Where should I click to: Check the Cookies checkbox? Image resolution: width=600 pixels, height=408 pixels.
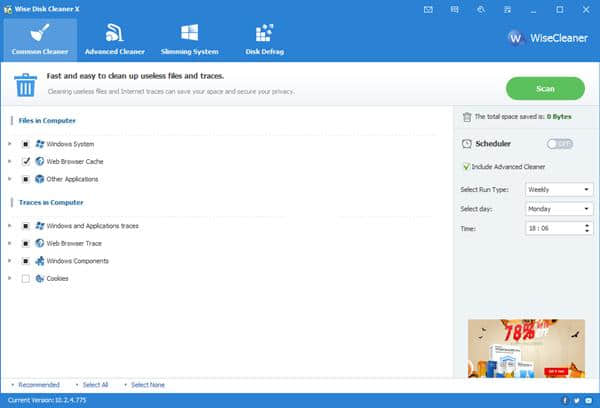point(26,279)
